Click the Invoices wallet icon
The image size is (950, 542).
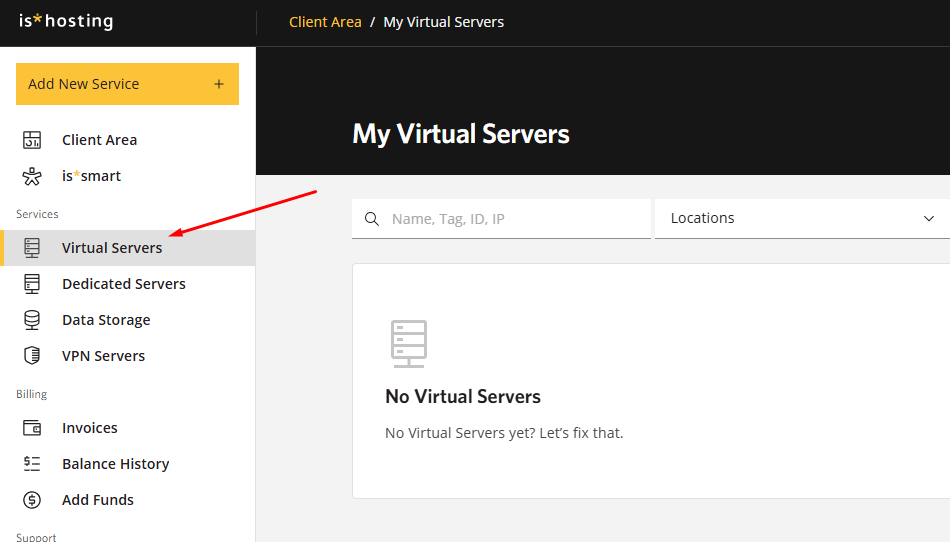coord(32,428)
